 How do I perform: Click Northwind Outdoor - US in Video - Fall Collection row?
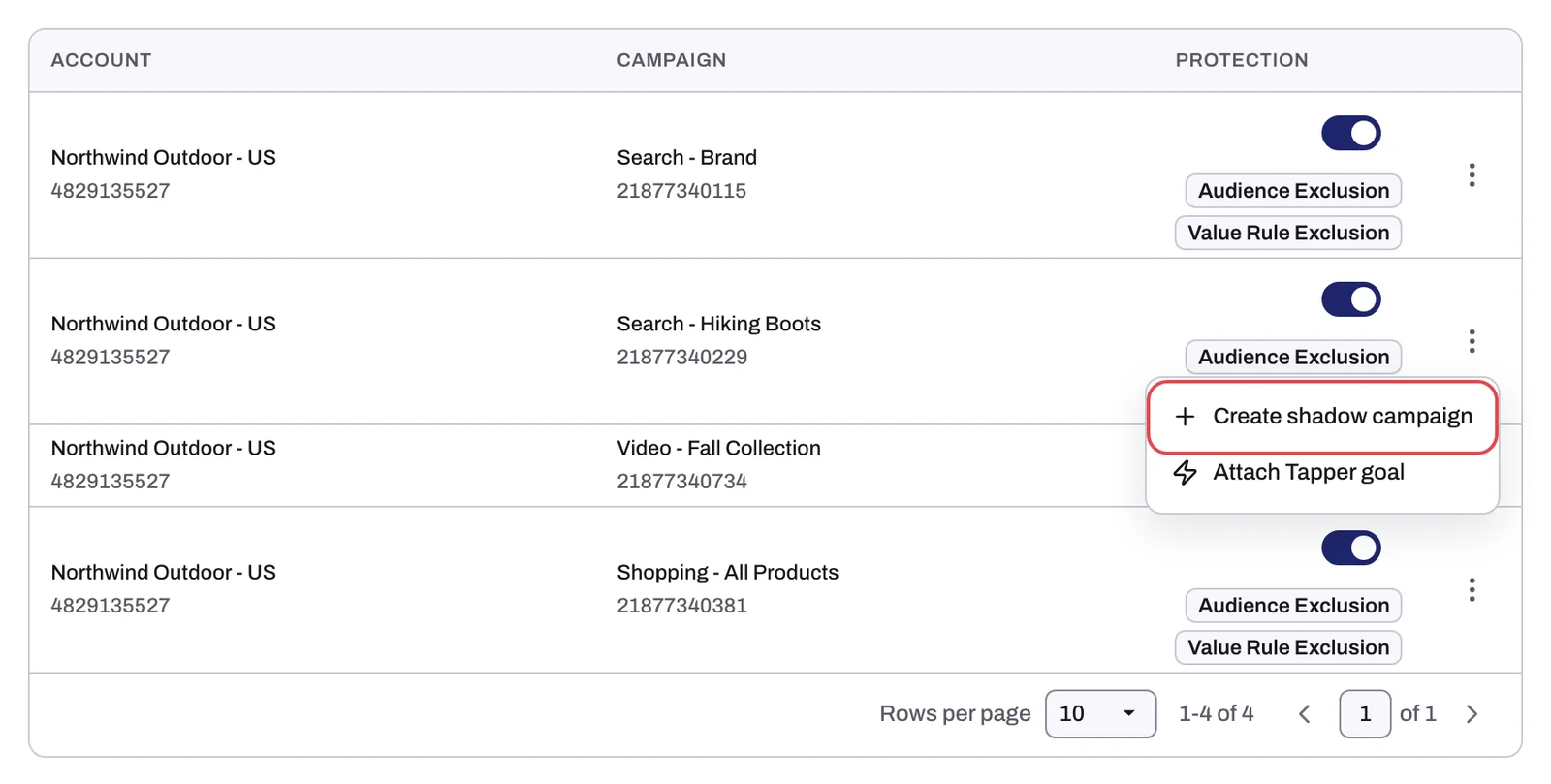pyautogui.click(x=163, y=448)
